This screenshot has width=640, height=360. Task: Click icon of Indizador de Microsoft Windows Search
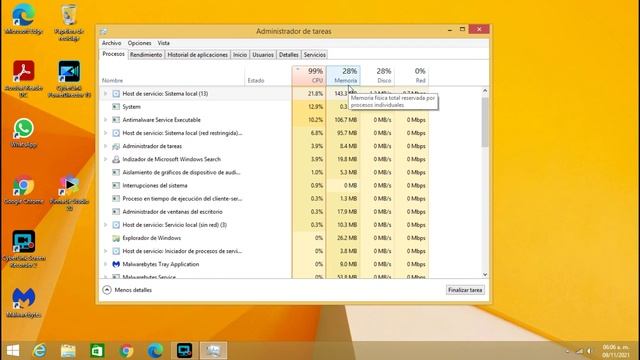tap(116, 159)
